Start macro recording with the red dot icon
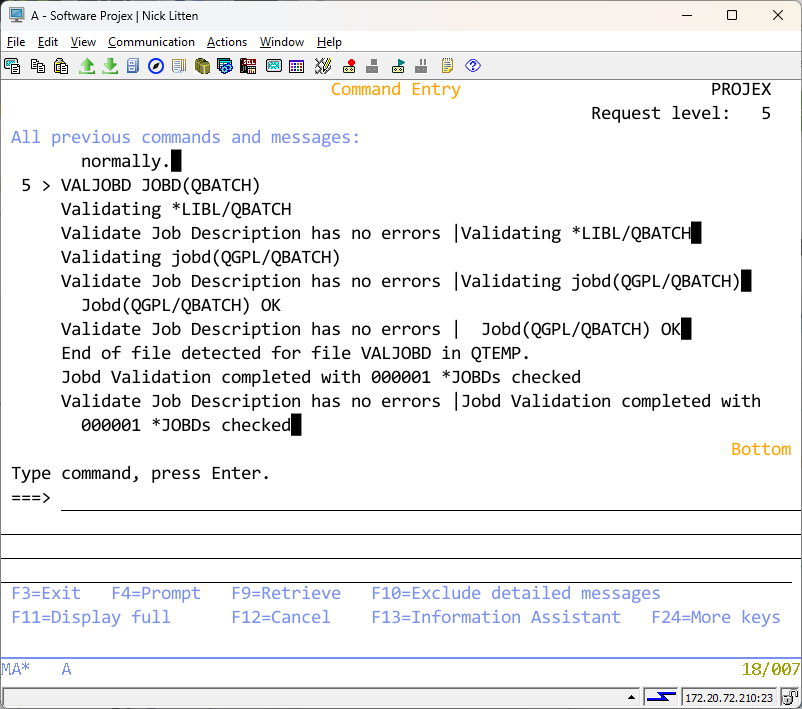Viewport: 802px width, 709px height. click(x=349, y=66)
